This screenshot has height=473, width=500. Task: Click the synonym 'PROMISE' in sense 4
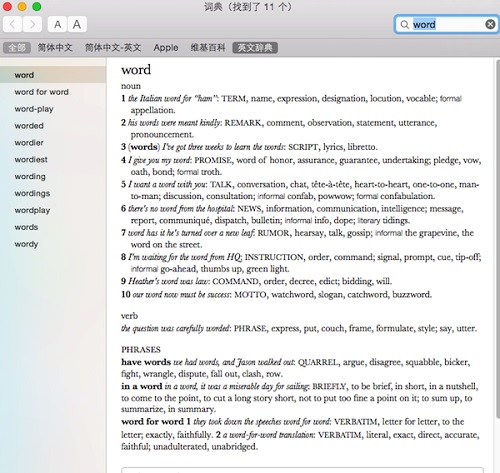pos(213,160)
